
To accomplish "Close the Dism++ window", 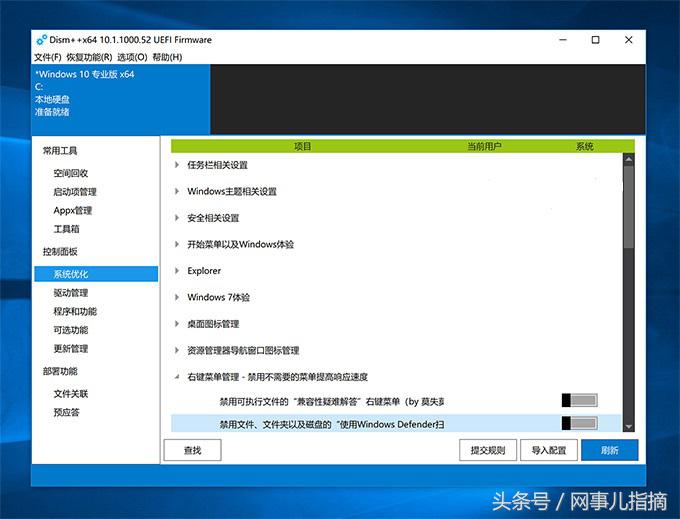I will pyautogui.click(x=628, y=40).
